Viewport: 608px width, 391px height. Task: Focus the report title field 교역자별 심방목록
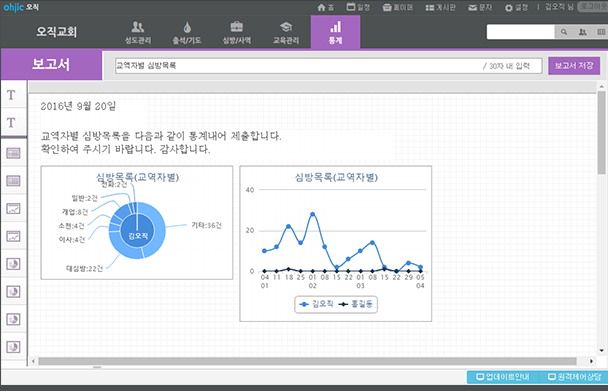click(x=328, y=66)
